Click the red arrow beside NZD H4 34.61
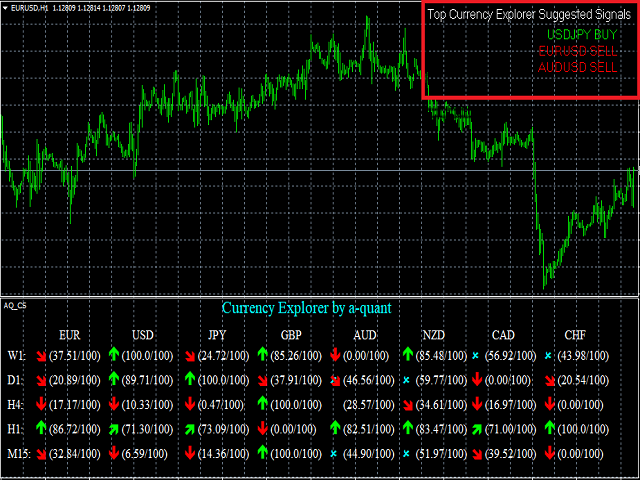Viewport: 640px width, 480px height. coord(407,405)
